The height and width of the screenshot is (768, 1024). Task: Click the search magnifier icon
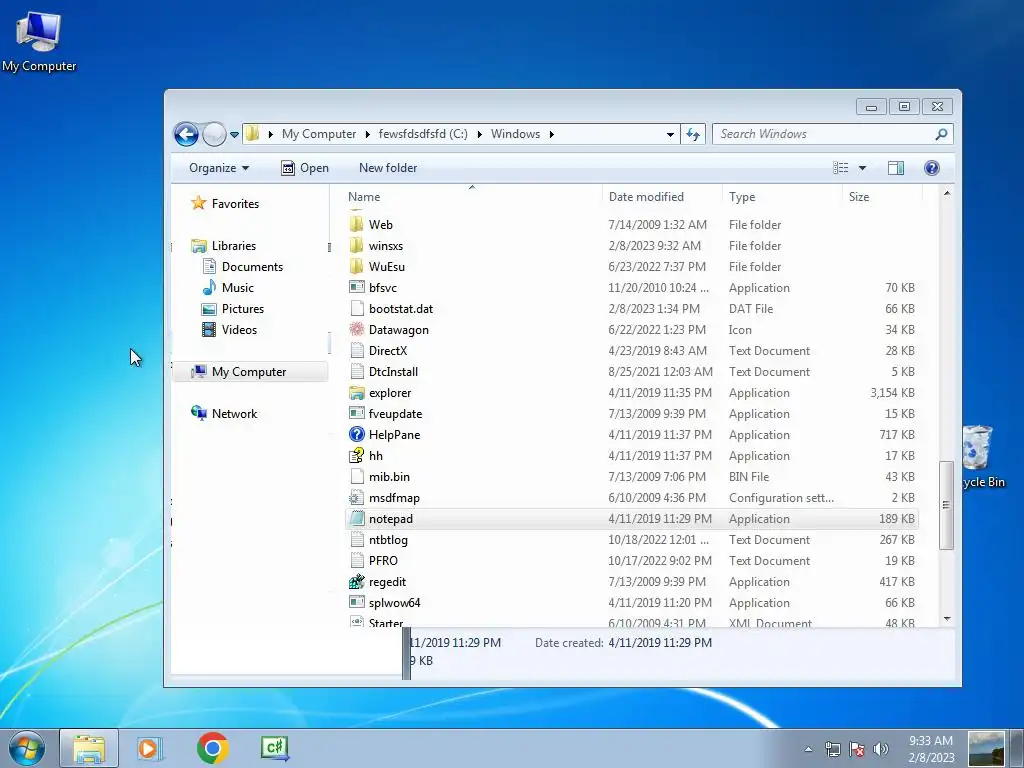pos(941,134)
